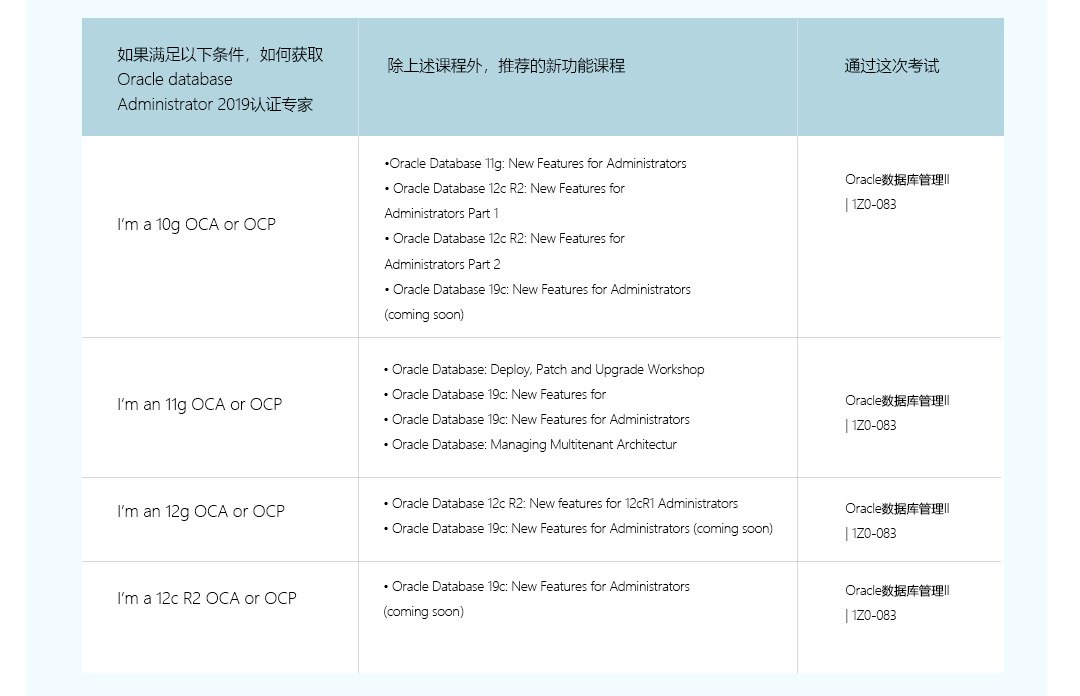Select "Oracle Database: Managing Multitenant Architectur"
Image resolution: width=1080 pixels, height=696 pixels.
pos(530,444)
